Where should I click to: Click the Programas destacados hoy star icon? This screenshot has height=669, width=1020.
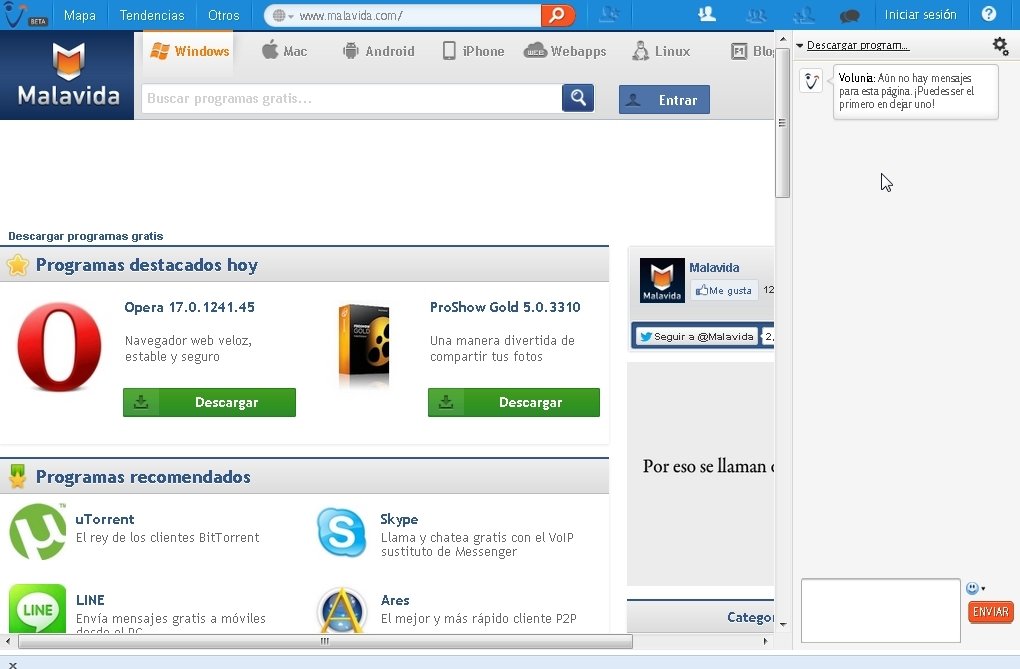[x=18, y=265]
